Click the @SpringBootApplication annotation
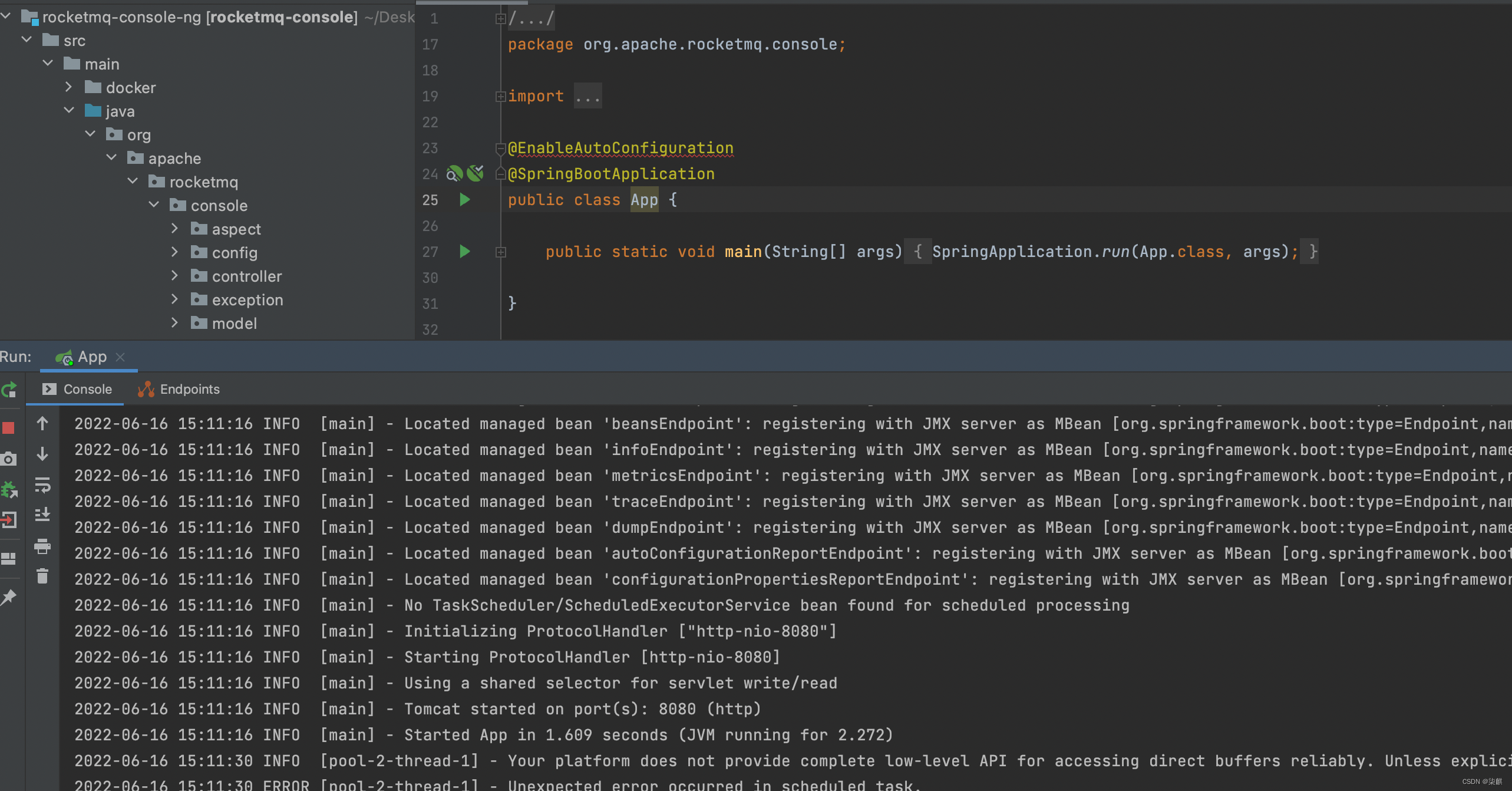This screenshot has width=1512, height=791. click(612, 174)
